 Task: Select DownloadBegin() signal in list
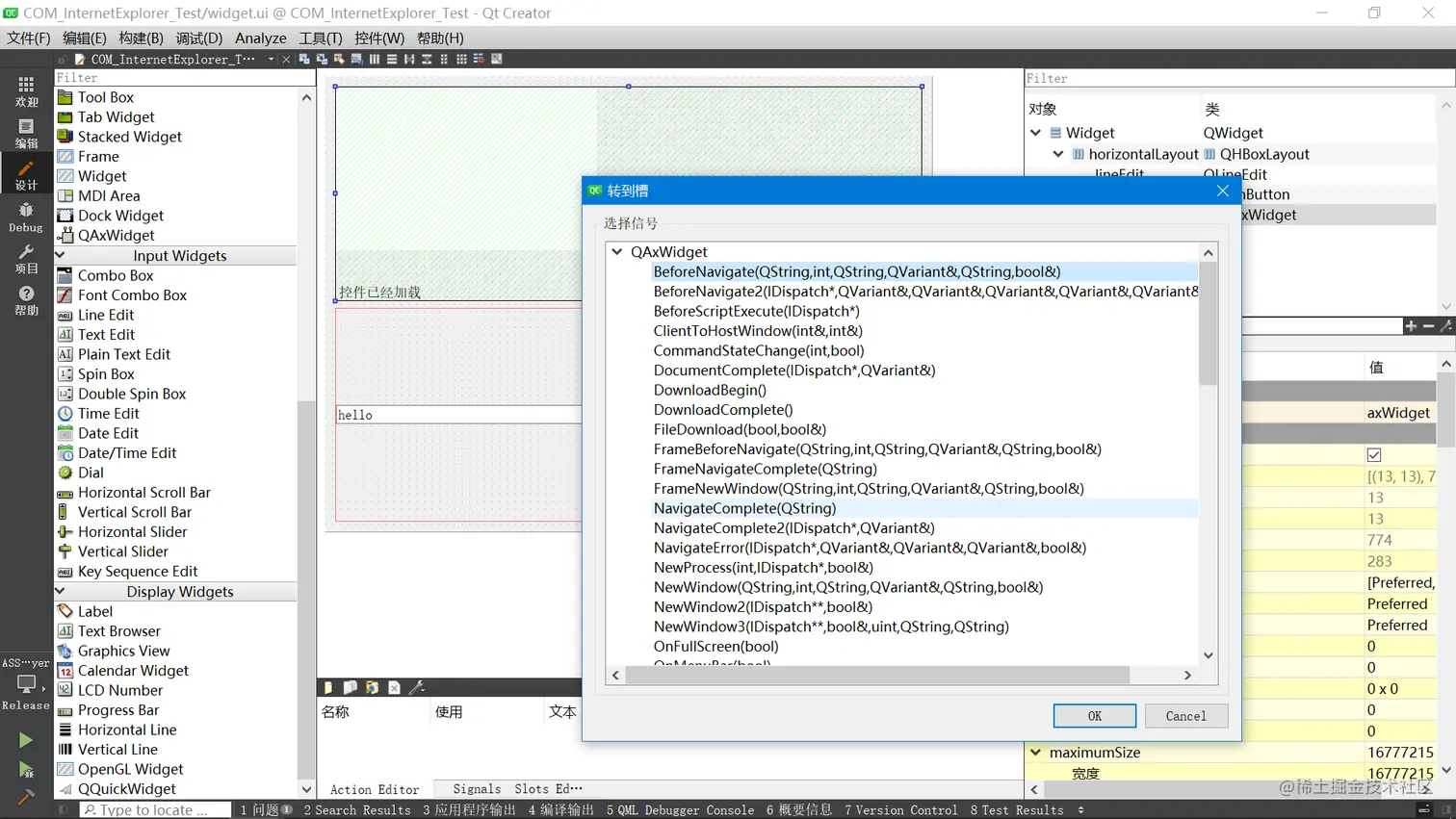tap(710, 390)
